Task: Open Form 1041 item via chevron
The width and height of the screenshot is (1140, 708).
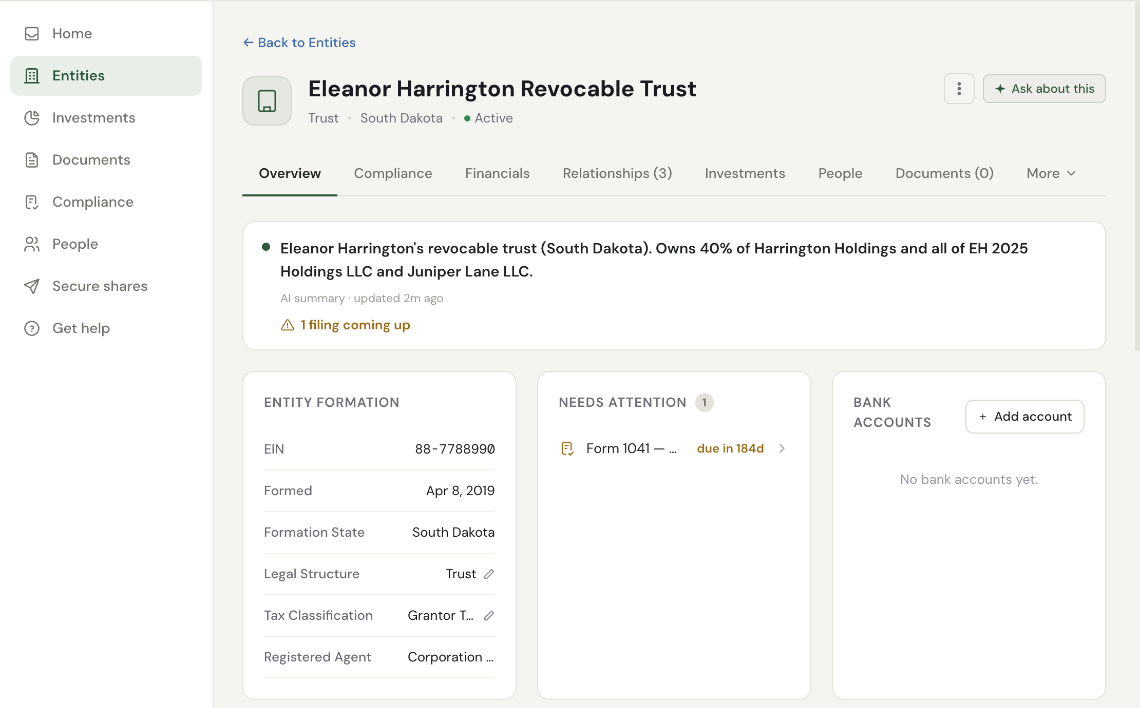Action: [x=782, y=448]
